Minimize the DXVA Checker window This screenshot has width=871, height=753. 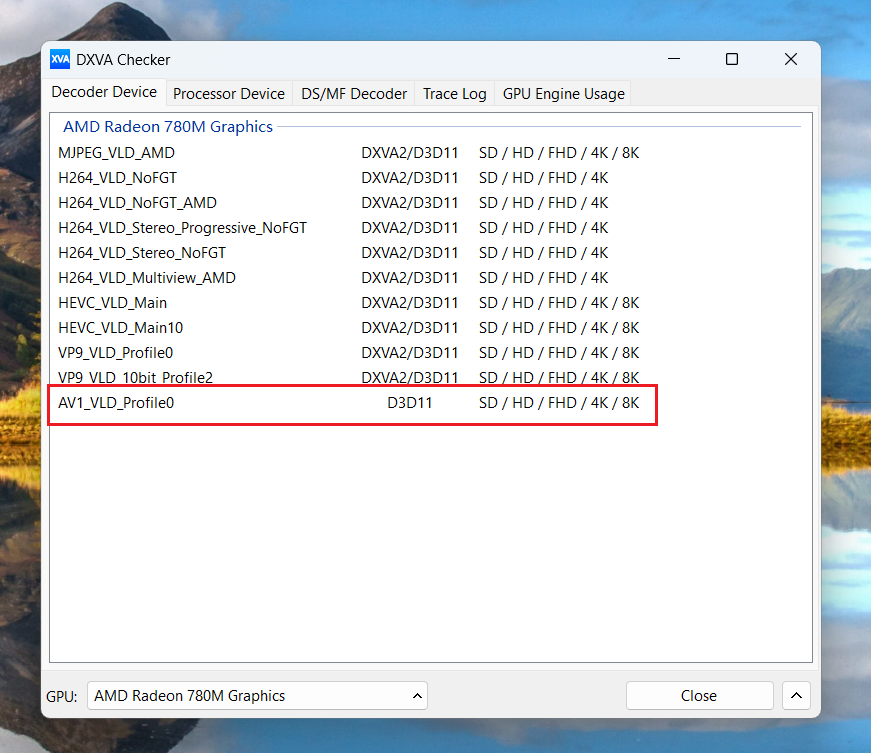click(674, 59)
